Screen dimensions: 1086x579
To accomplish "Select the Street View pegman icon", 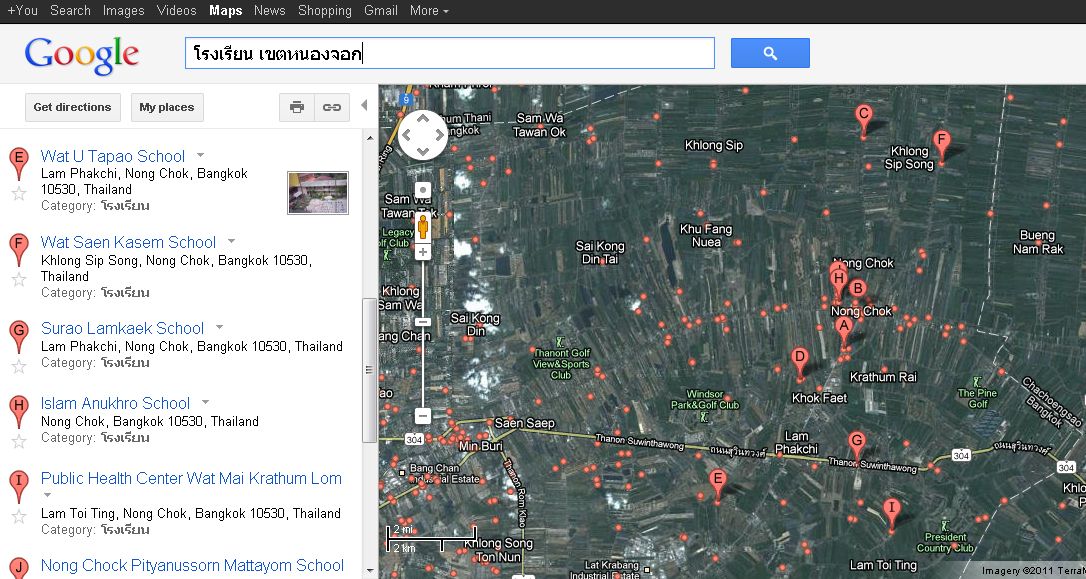I will click(x=422, y=226).
